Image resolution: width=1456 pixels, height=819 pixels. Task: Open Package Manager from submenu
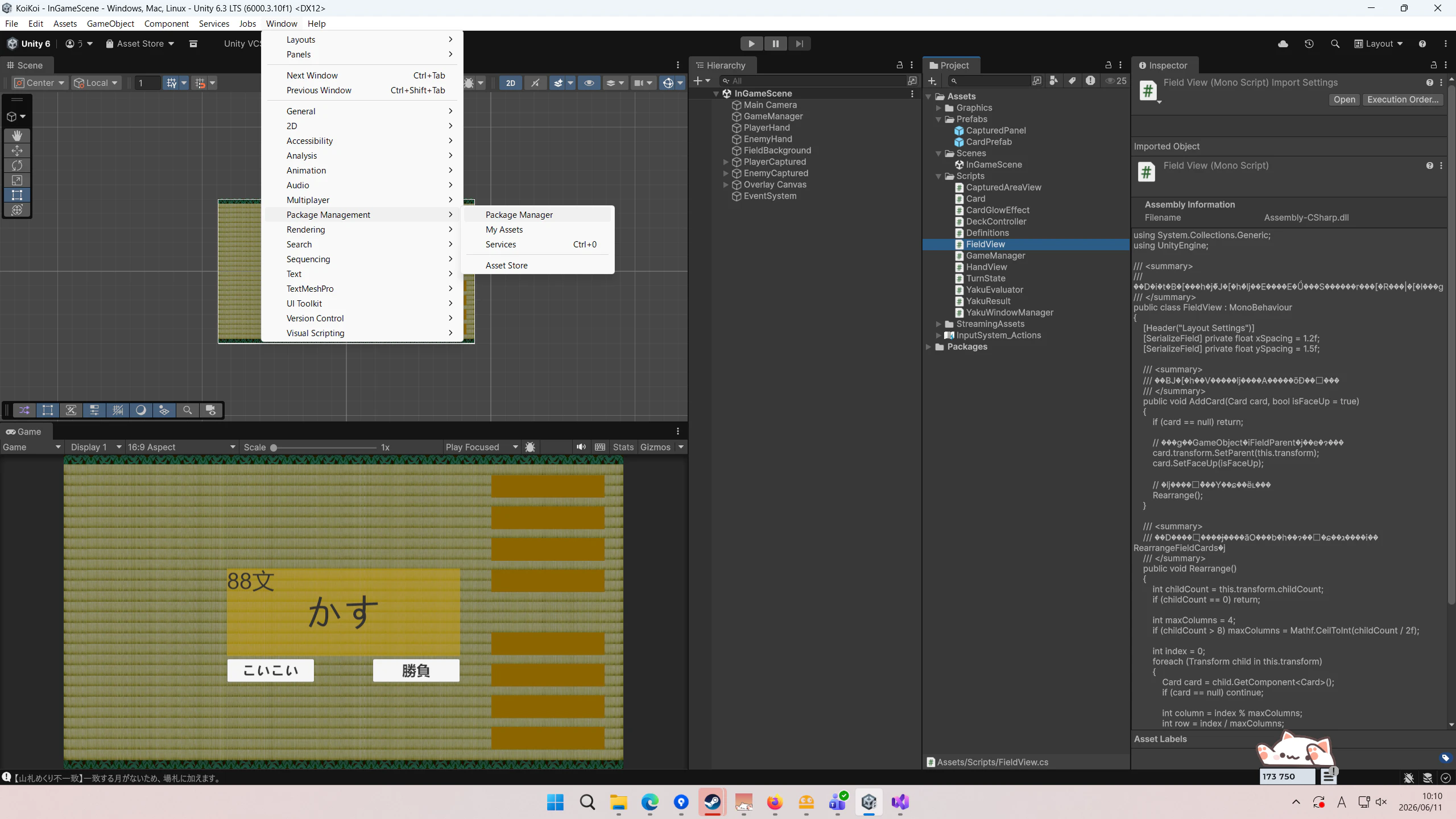tap(538, 214)
